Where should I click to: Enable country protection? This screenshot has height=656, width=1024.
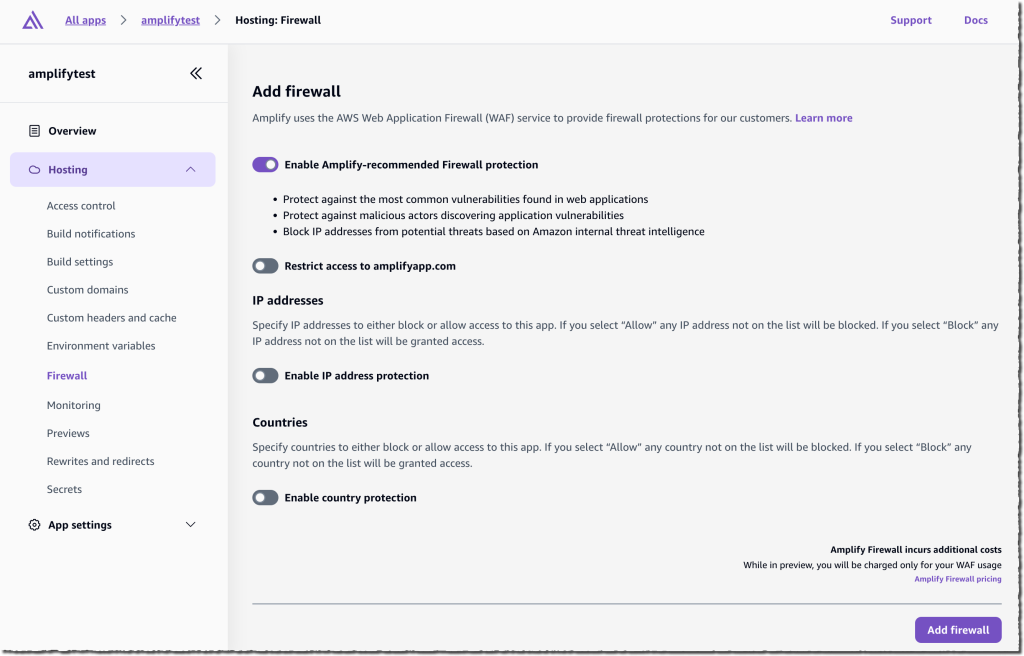[x=265, y=497]
